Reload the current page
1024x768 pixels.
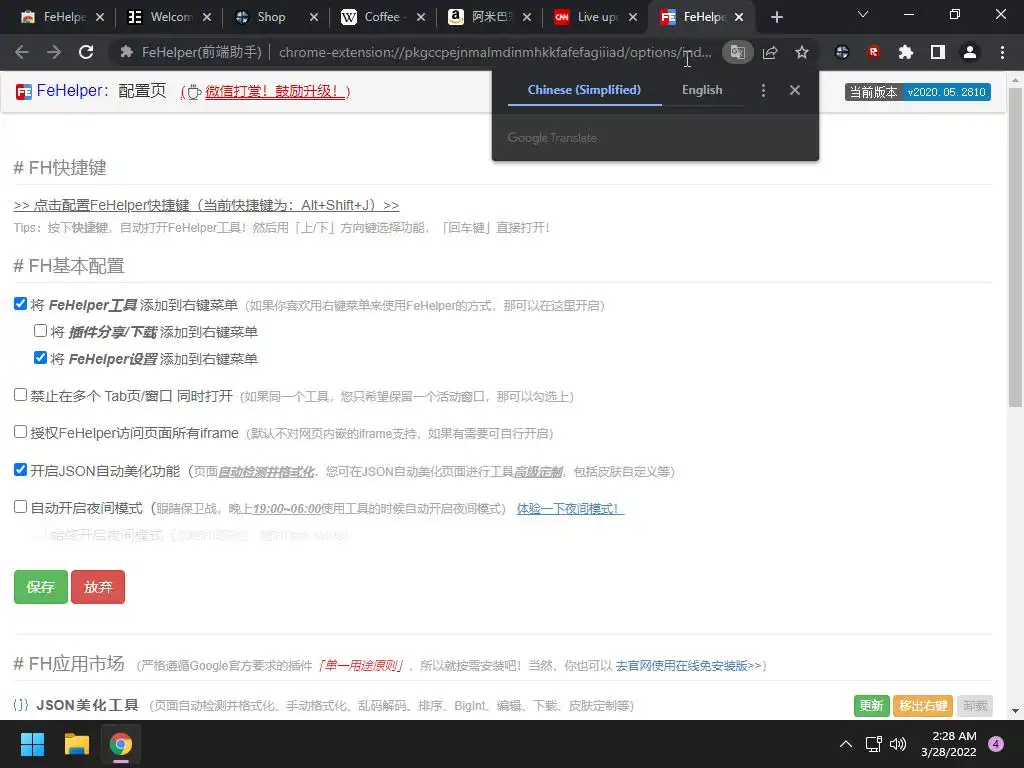pyautogui.click(x=86, y=52)
